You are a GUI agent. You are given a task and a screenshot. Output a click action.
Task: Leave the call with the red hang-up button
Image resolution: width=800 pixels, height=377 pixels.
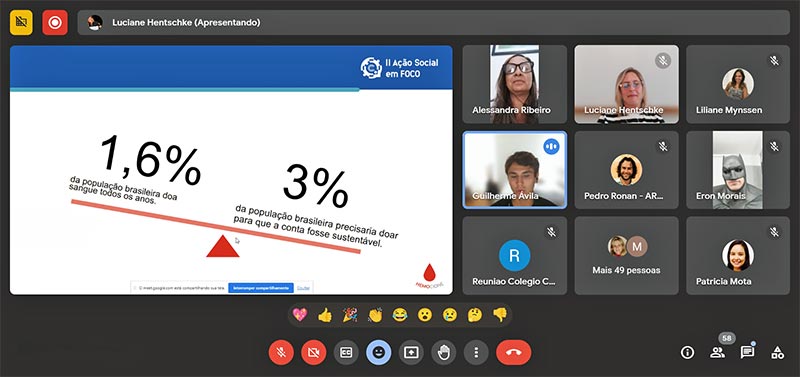pos(513,353)
